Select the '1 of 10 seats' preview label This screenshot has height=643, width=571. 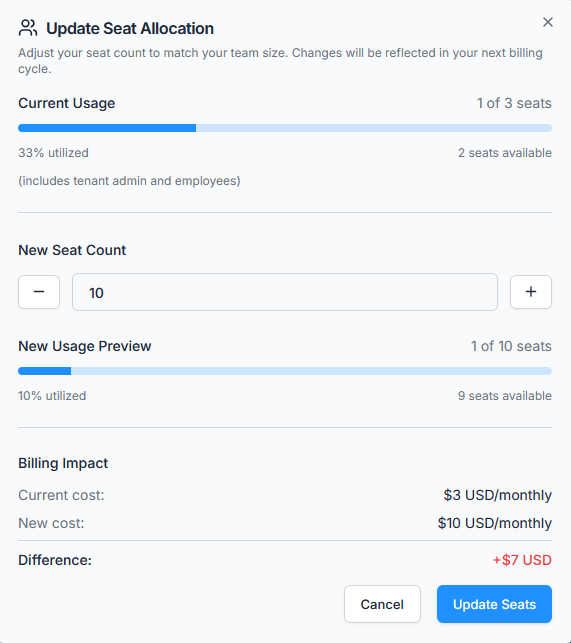[511, 346]
